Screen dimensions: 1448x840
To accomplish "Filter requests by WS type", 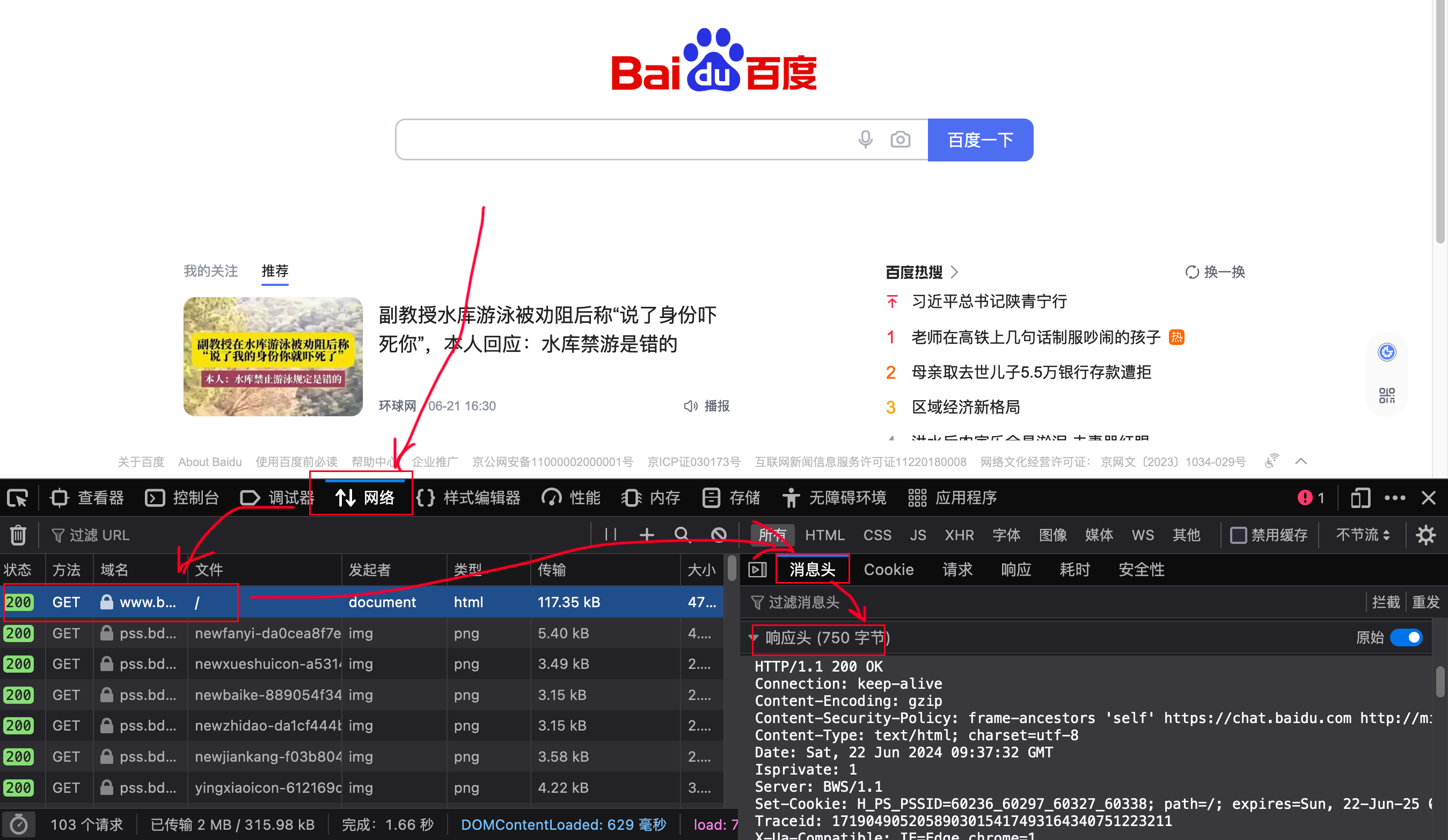I will 1142,535.
